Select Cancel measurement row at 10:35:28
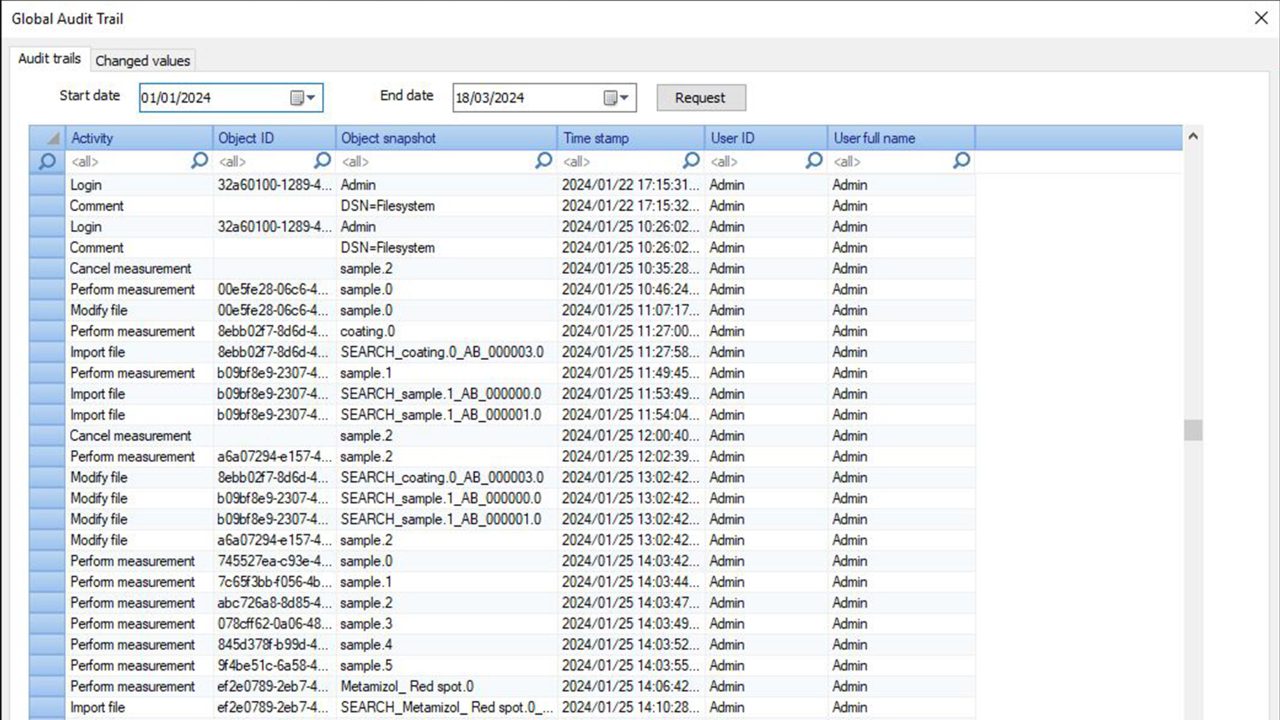 click(502, 269)
